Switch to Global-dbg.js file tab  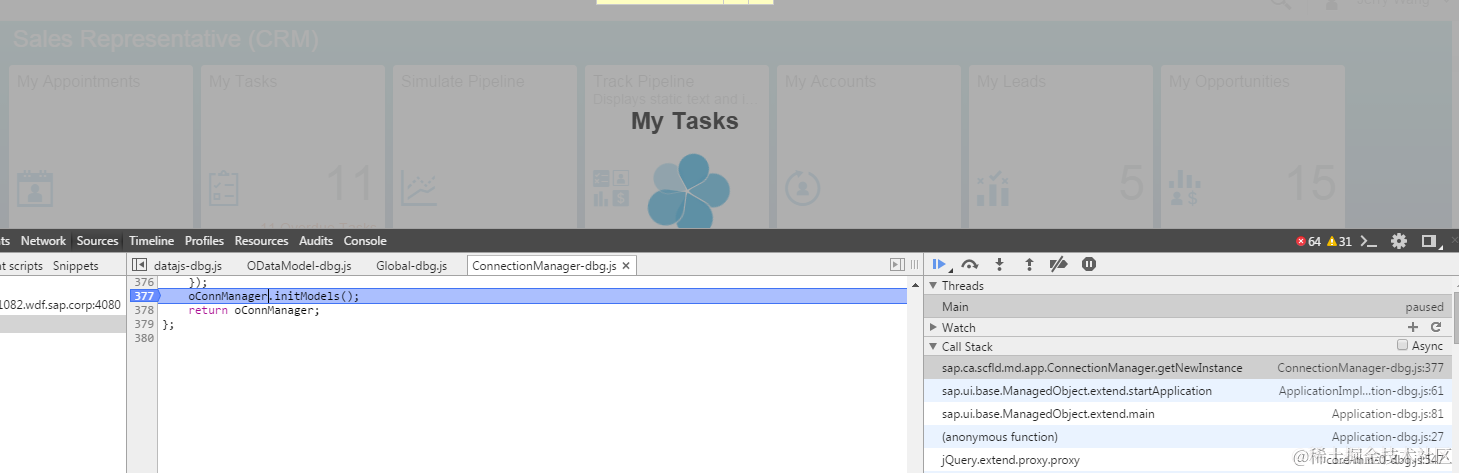click(x=411, y=266)
